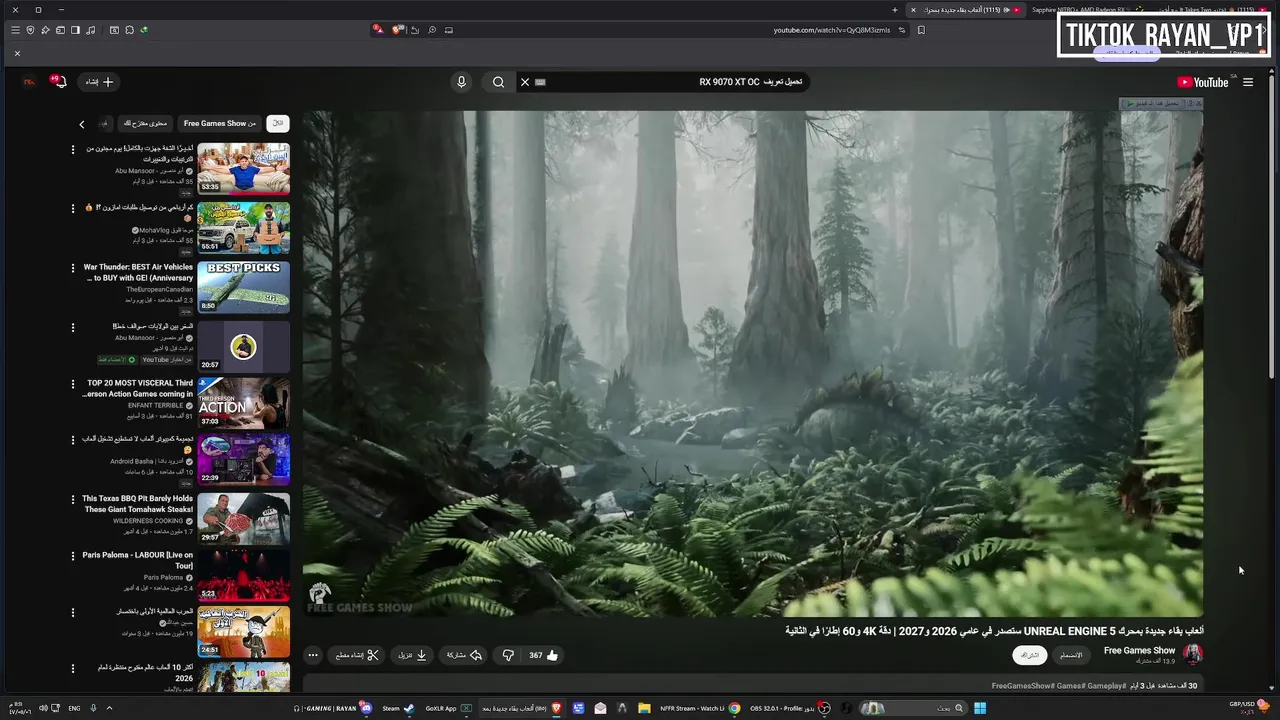This screenshot has height=720, width=1280.
Task: Click the search magnifier button on YouTube
Action: click(x=498, y=82)
